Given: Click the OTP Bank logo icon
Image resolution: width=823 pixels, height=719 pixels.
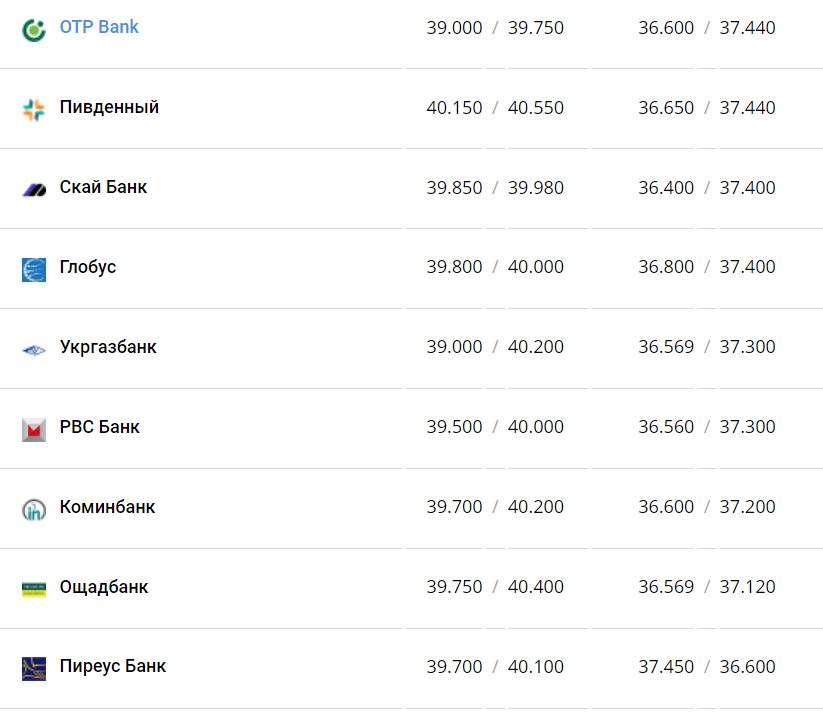Looking at the screenshot, I should pos(34,29).
